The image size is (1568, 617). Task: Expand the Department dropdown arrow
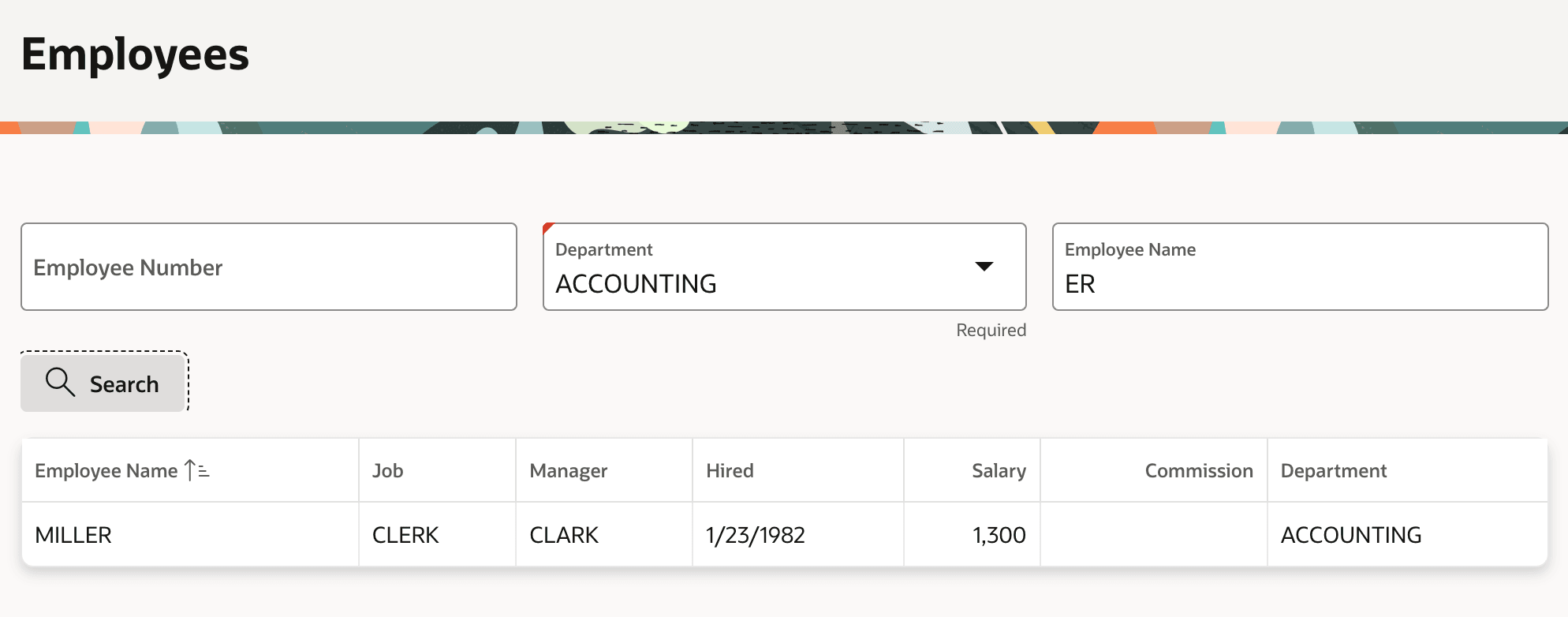tap(984, 267)
